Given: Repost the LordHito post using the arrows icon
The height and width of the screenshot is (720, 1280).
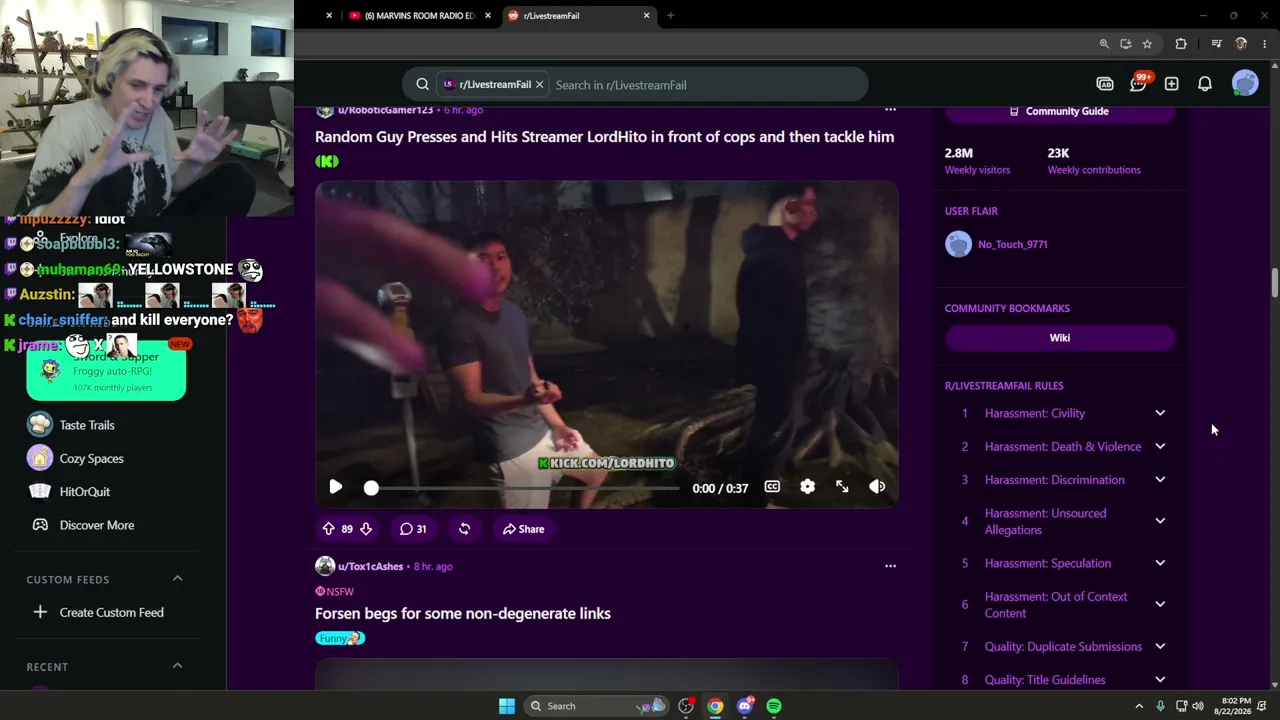Looking at the screenshot, I should (464, 529).
